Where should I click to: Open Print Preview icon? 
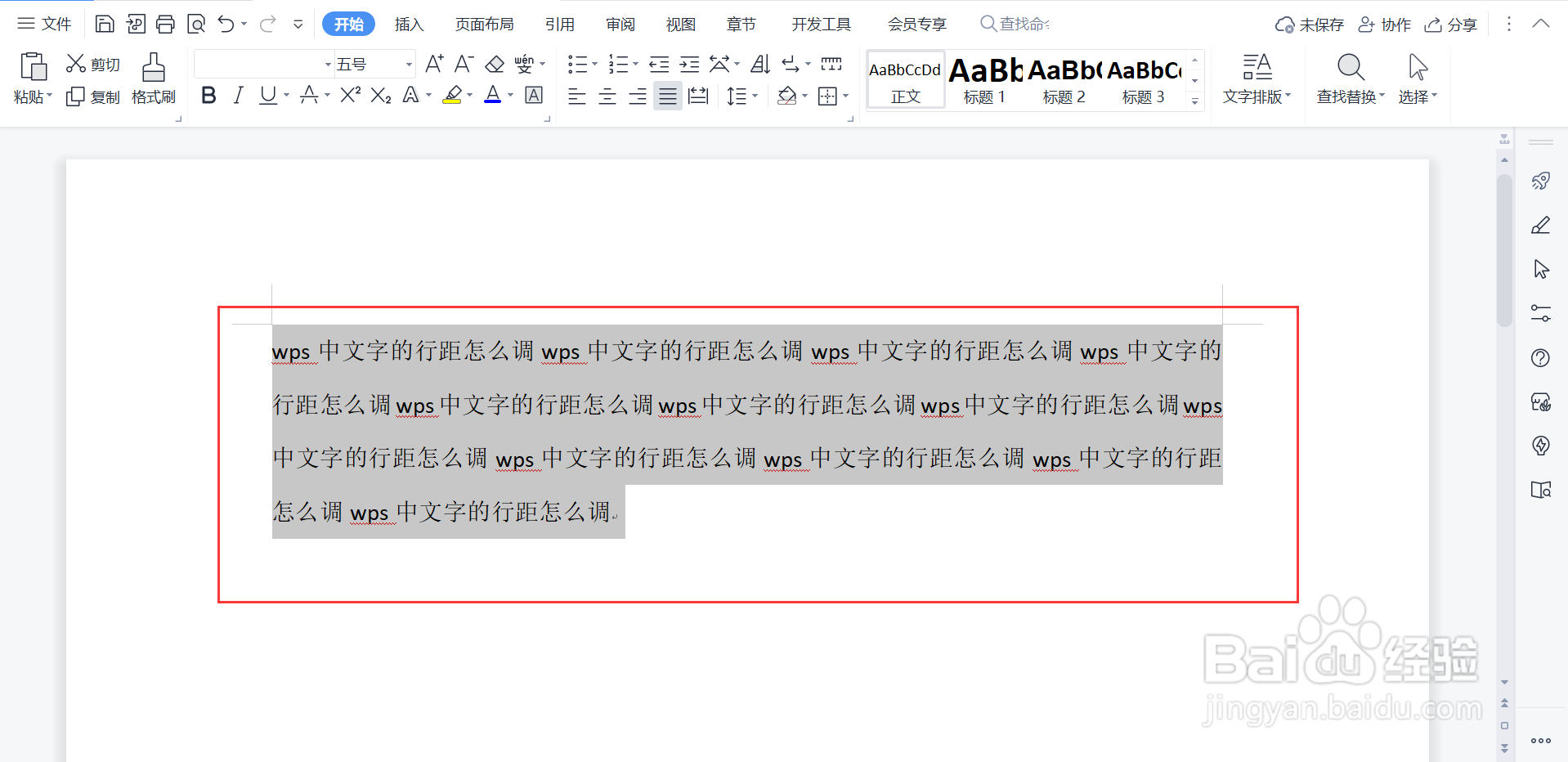196,24
